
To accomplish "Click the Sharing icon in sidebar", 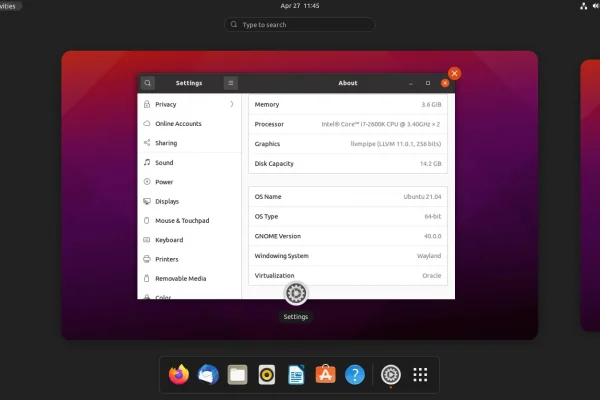I will click(x=147, y=142).
